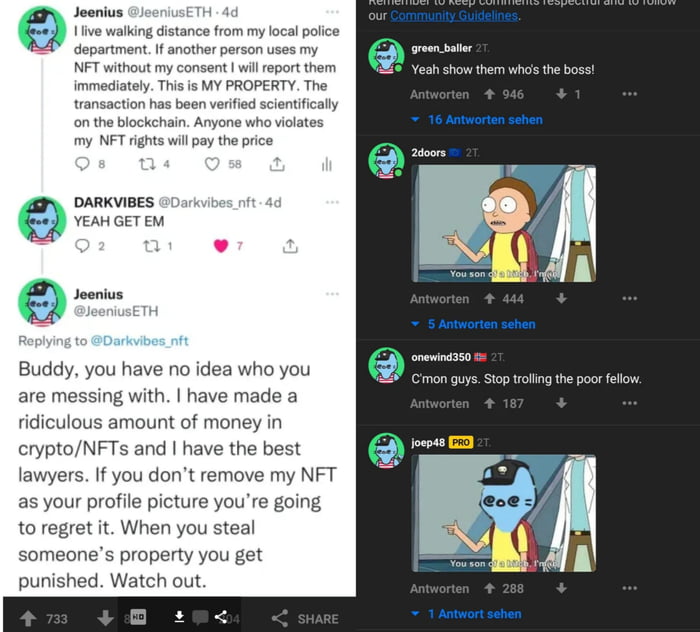Click the HD badge icon in bottom bar

139,617
